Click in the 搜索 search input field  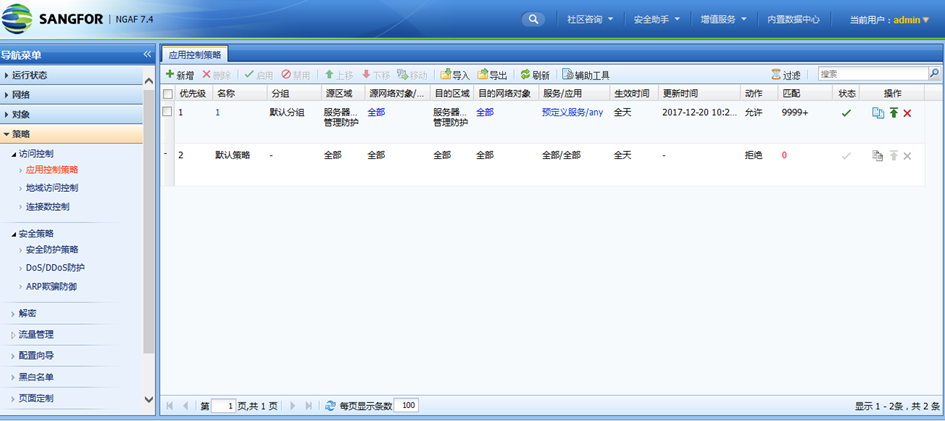coord(873,74)
